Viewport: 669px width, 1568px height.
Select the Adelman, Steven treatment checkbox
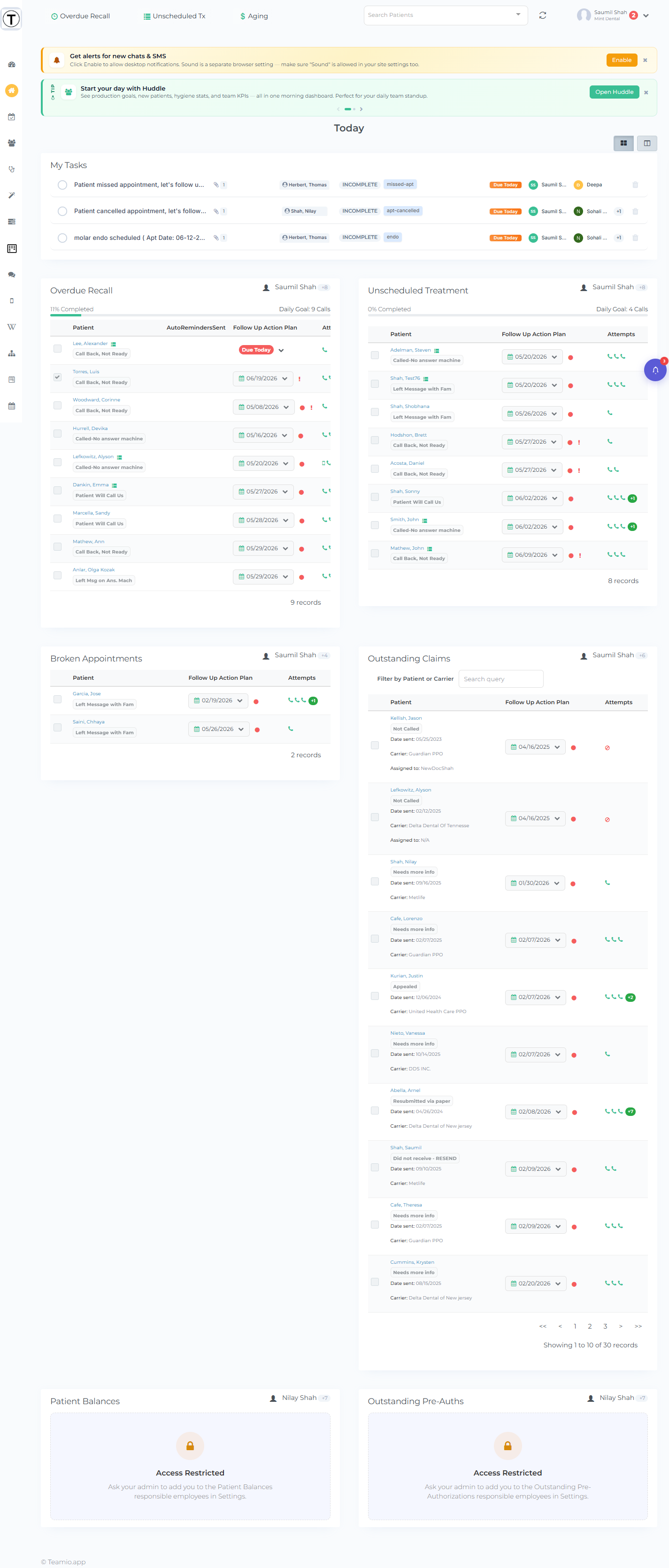374,355
